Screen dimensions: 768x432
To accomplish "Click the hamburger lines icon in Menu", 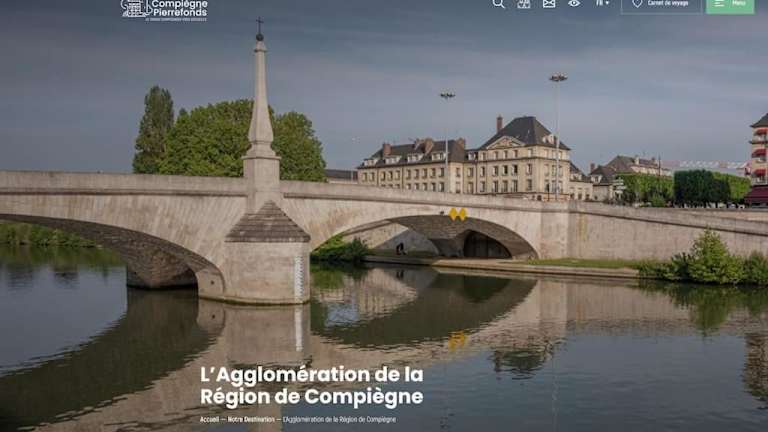I will [x=719, y=4].
